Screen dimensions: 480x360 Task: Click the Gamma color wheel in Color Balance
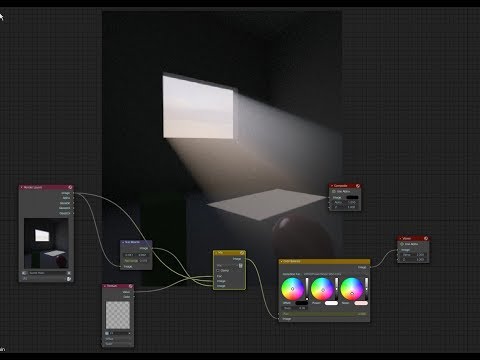click(x=322, y=289)
